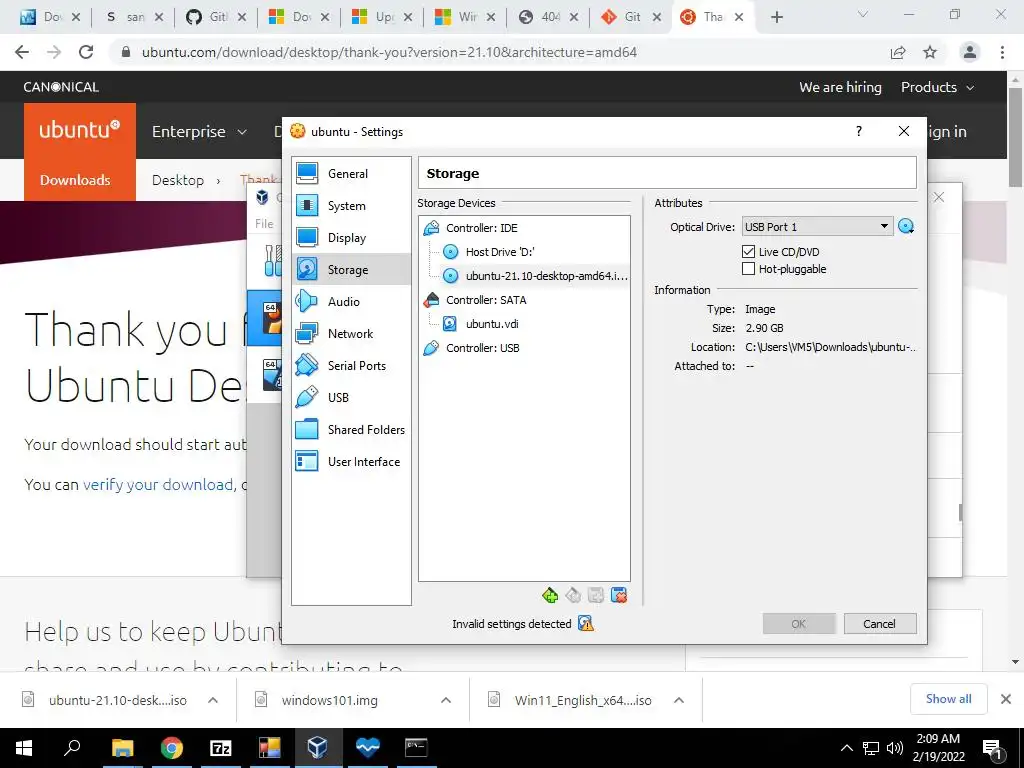
Task: Show hidden system tray icons
Action: tap(846, 748)
